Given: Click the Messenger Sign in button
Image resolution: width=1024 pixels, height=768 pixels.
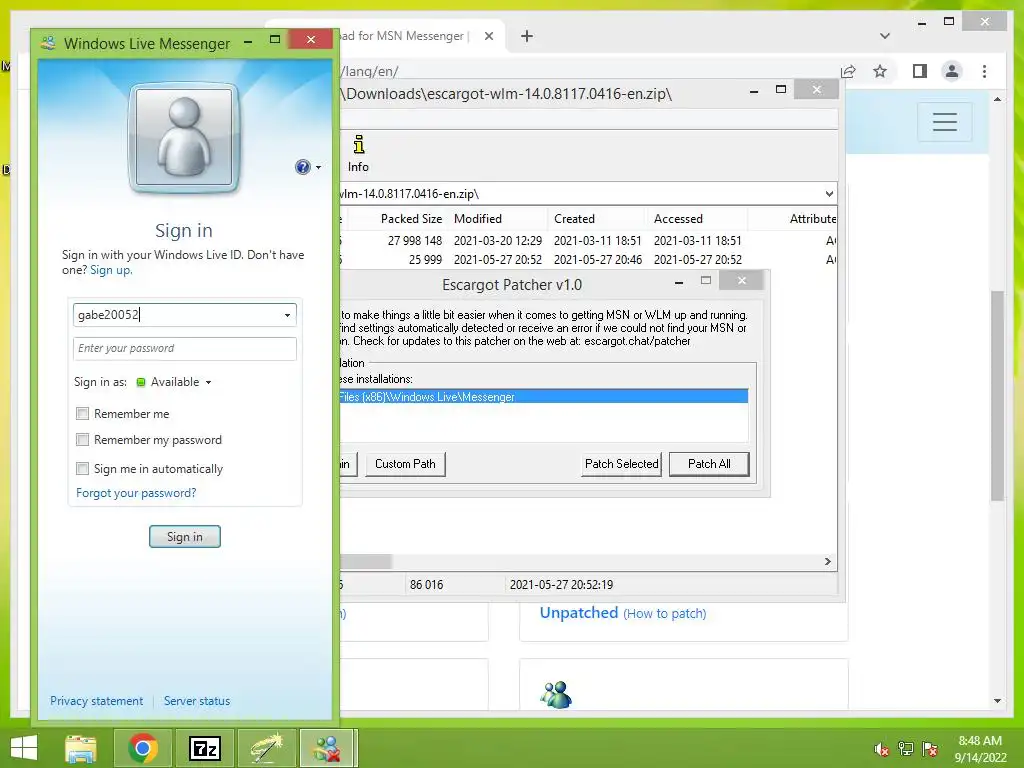Looking at the screenshot, I should point(185,537).
